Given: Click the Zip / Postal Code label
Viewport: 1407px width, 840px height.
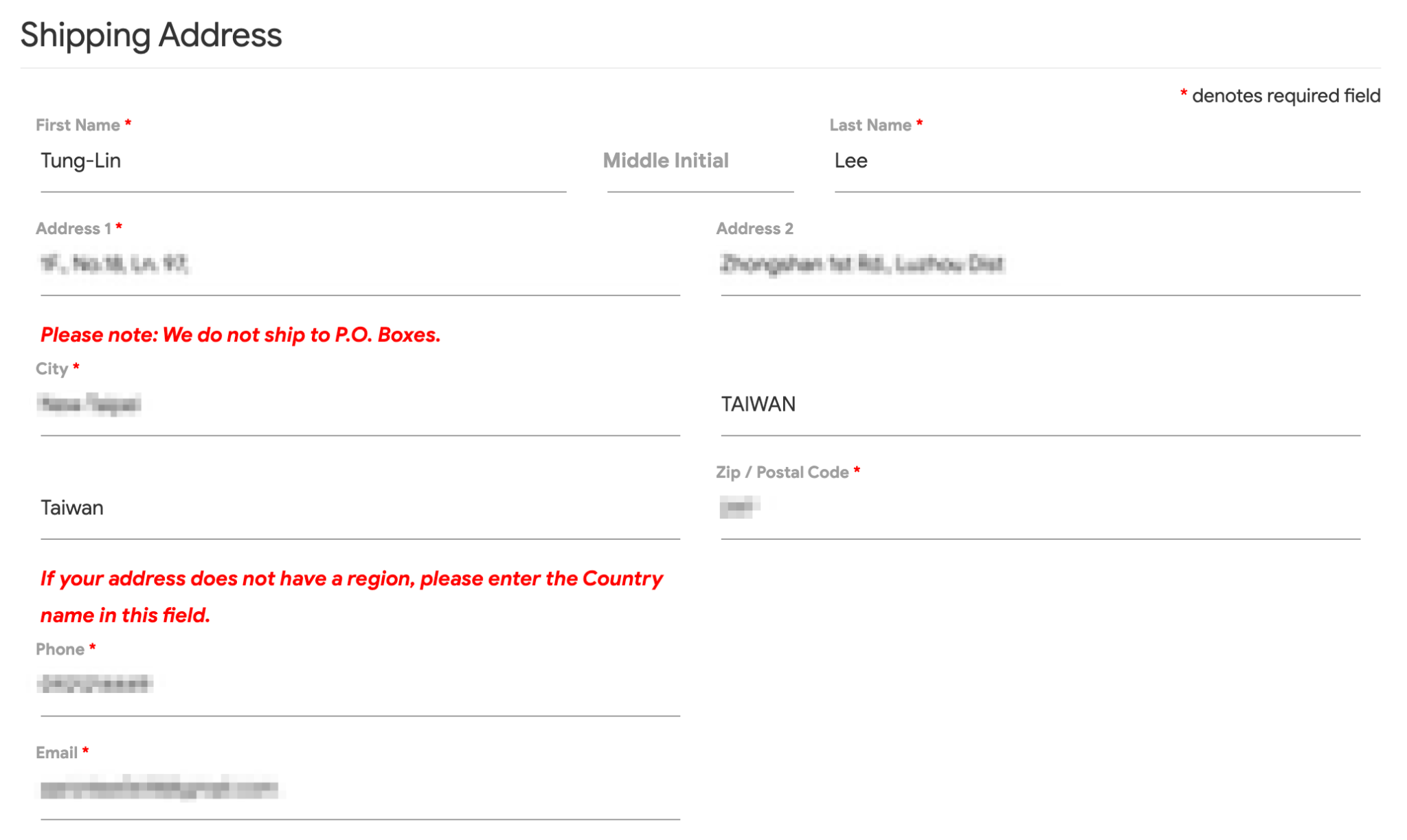Looking at the screenshot, I should [x=782, y=473].
